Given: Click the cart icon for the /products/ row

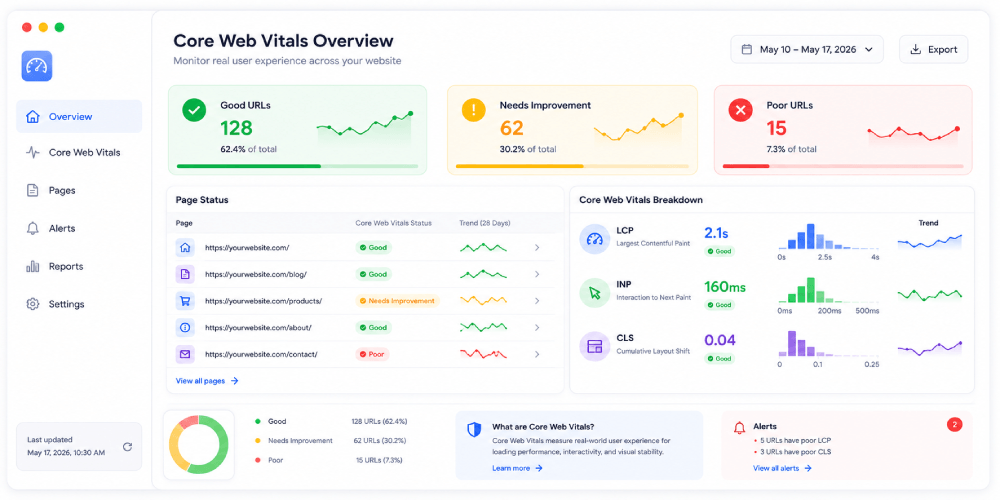Looking at the screenshot, I should [x=185, y=300].
